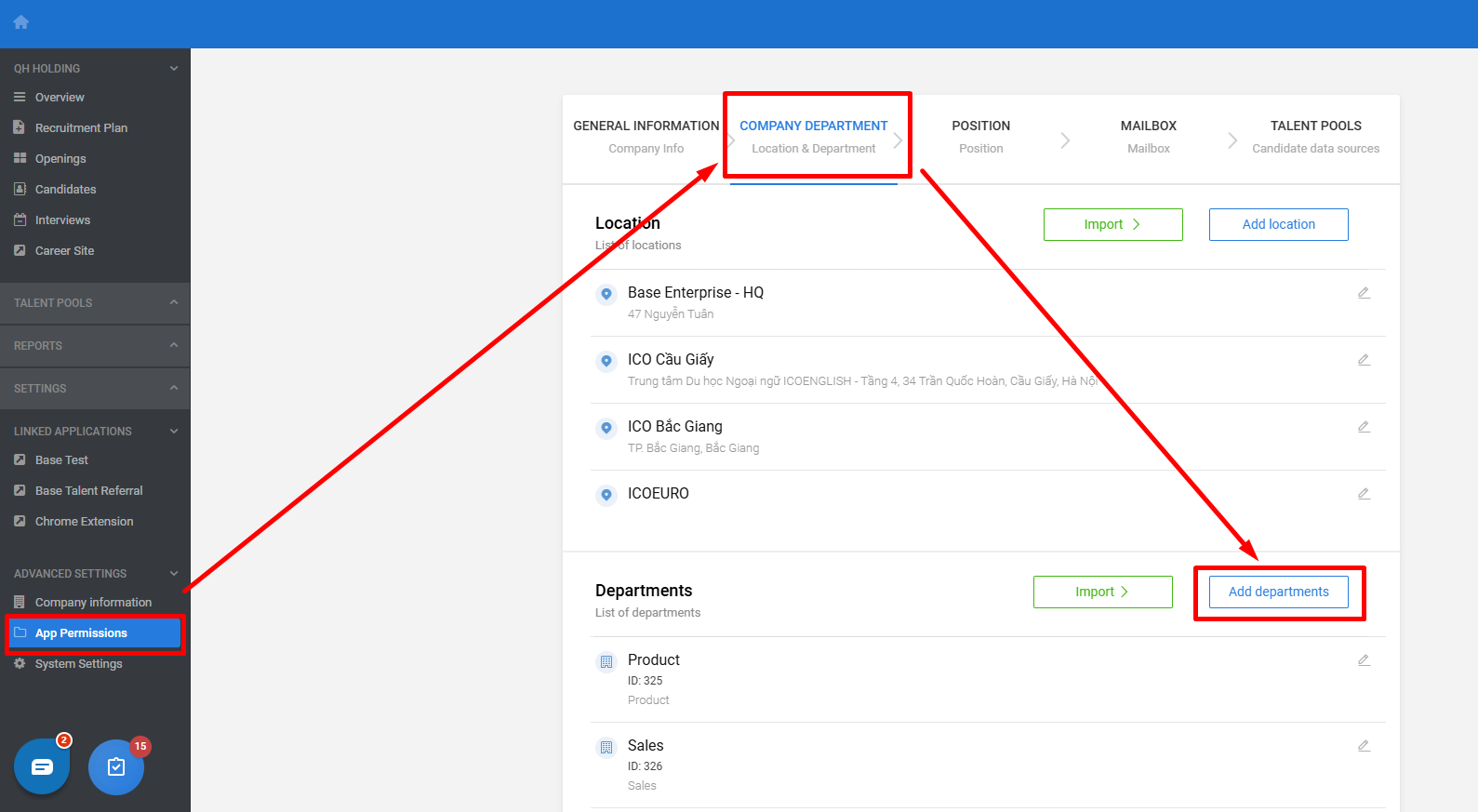This screenshot has width=1478, height=812.
Task: Edit the ICO Bắc Giang location
Action: [1364, 427]
